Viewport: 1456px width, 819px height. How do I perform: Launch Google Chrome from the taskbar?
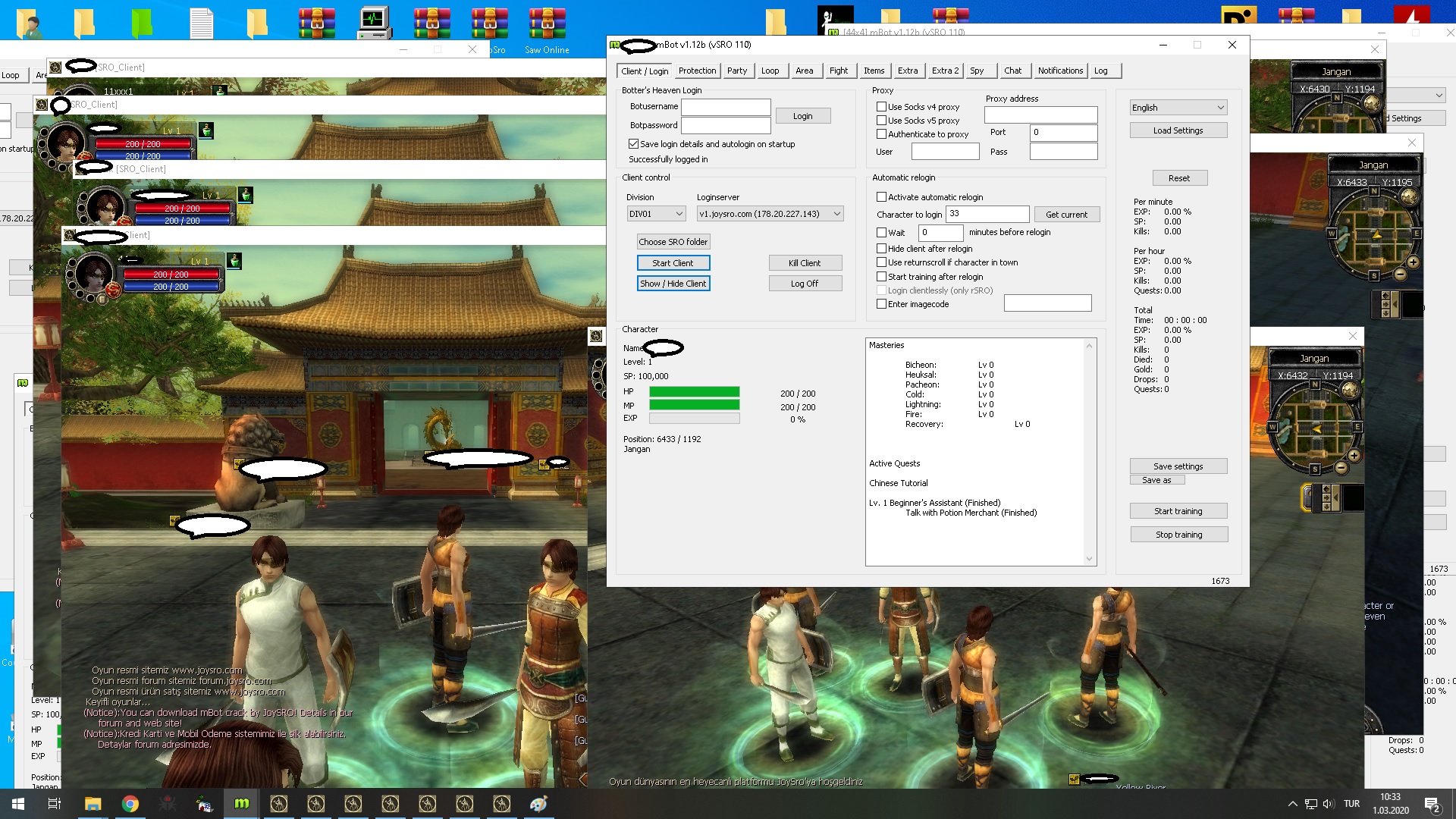tap(130, 804)
